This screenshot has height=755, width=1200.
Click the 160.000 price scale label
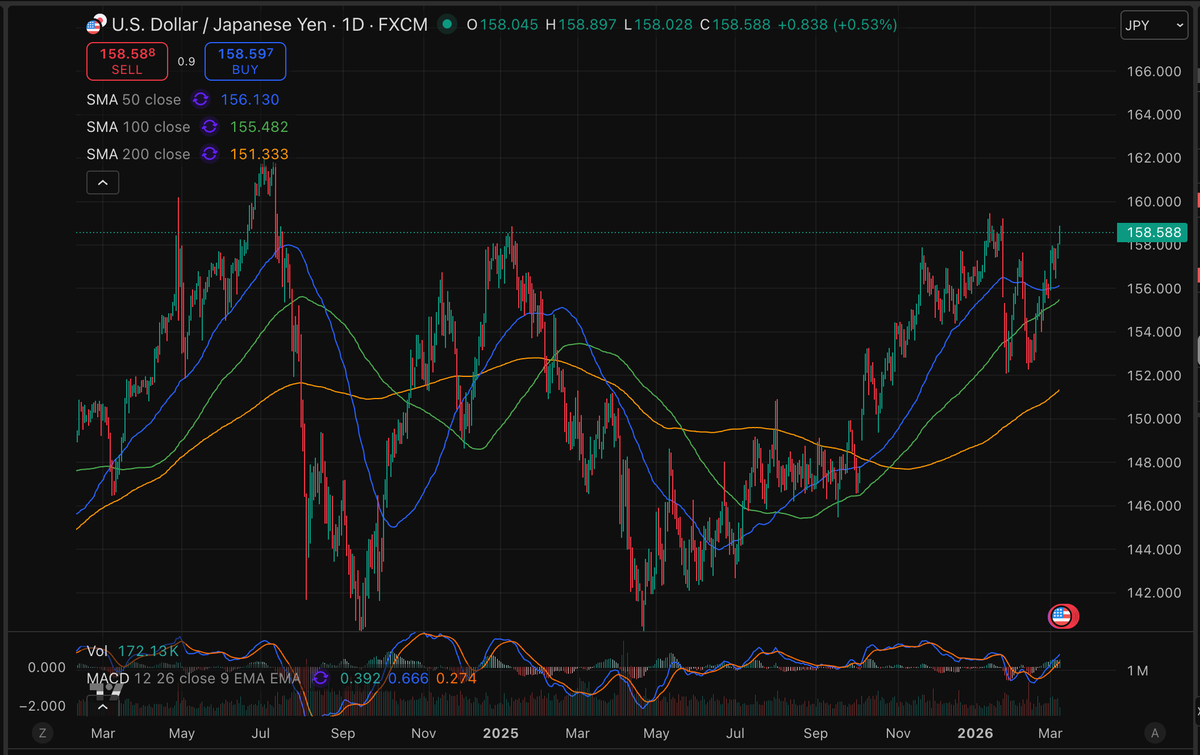click(1155, 201)
